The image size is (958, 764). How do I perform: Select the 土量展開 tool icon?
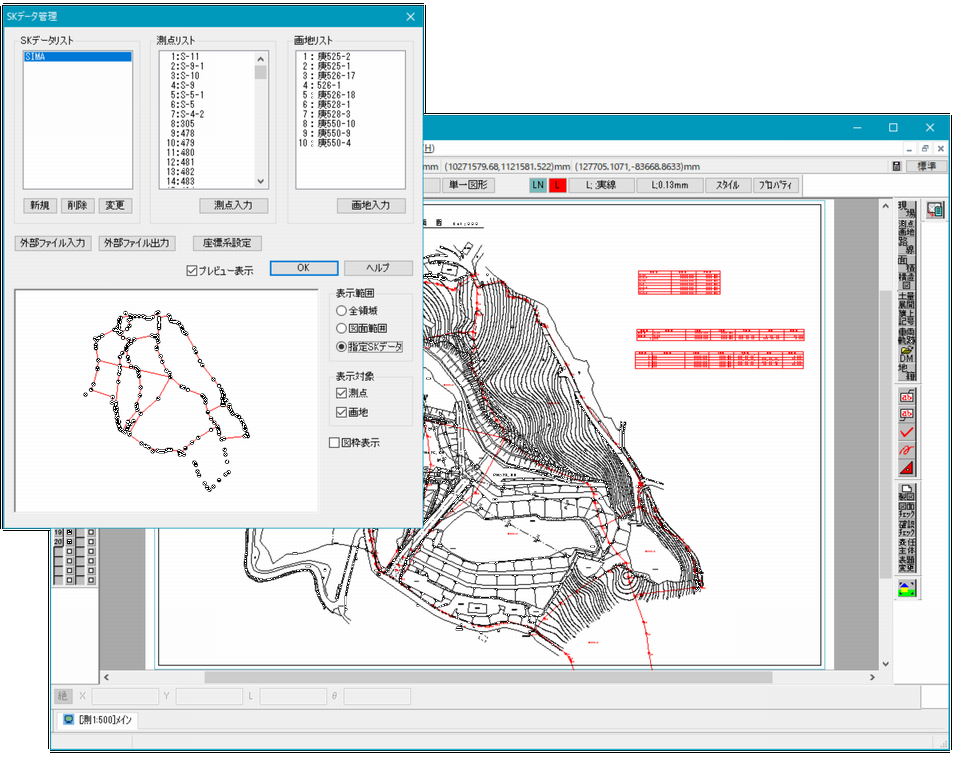(906, 299)
